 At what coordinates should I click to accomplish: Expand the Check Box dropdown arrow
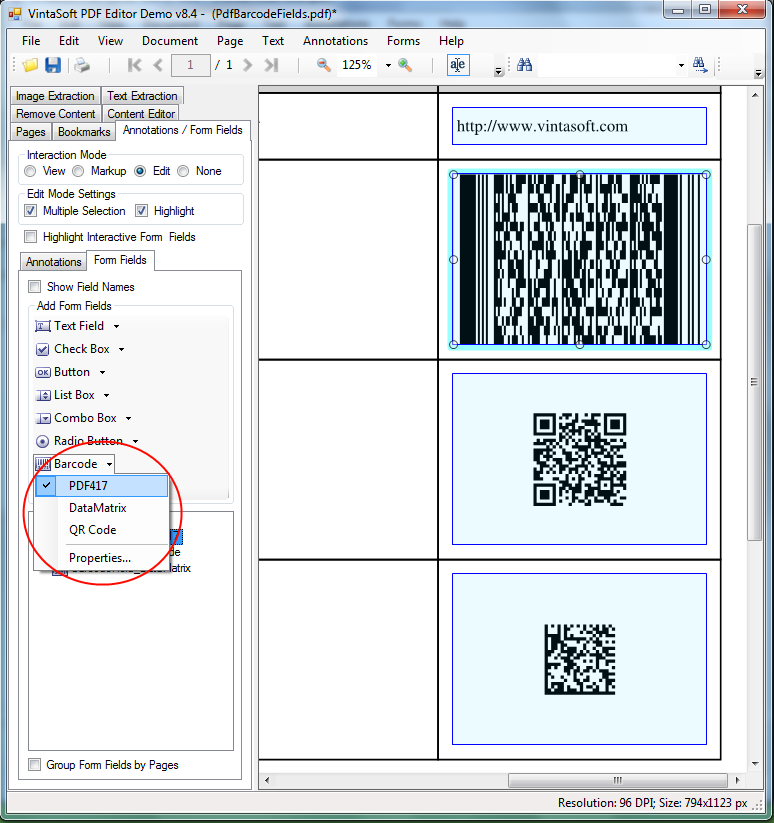point(121,350)
